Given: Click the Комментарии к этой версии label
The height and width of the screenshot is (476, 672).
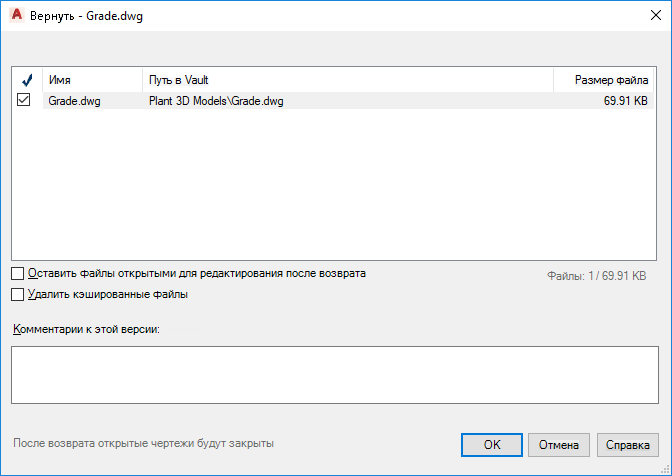Looking at the screenshot, I should (x=94, y=329).
